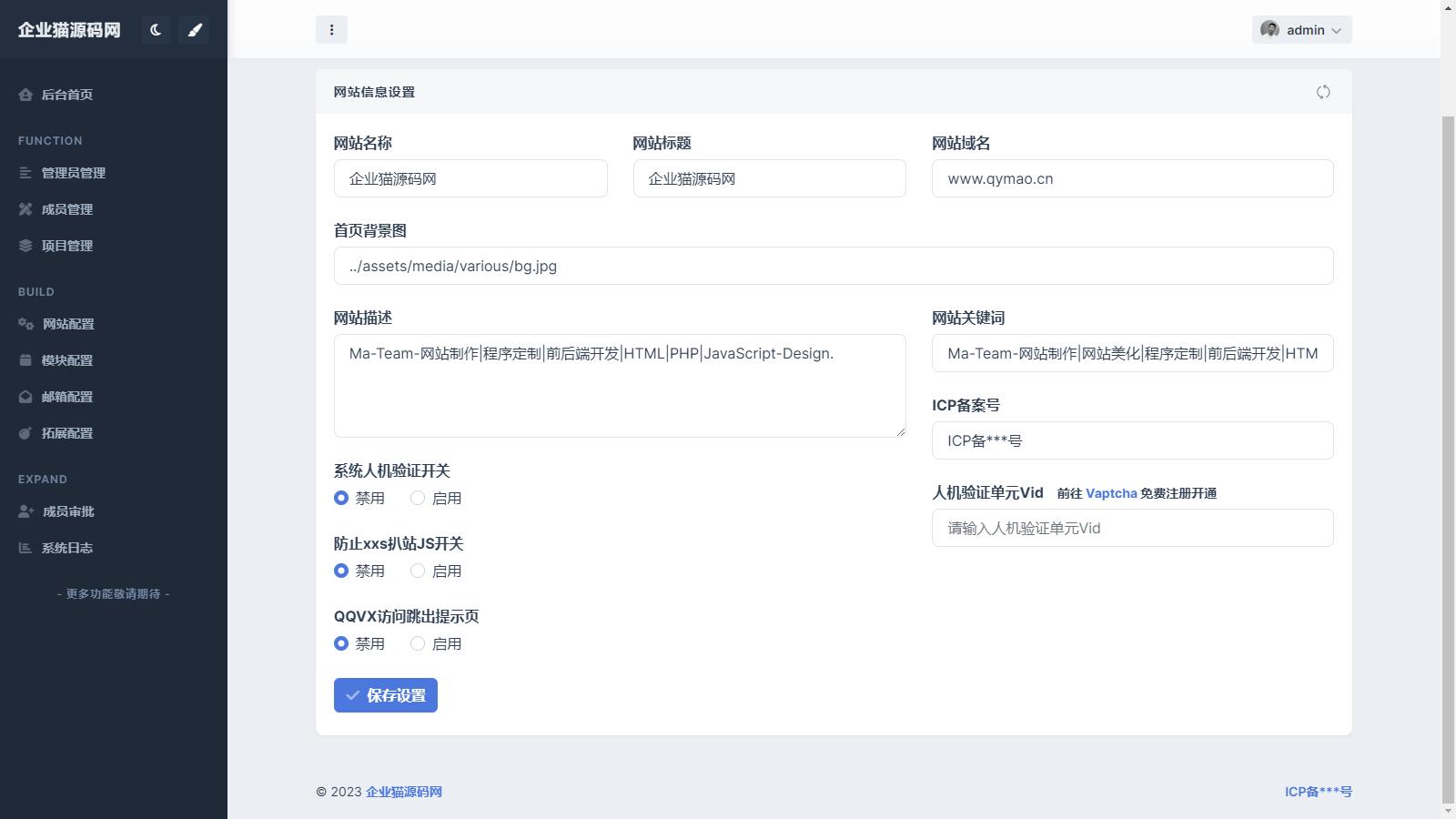This screenshot has height=819, width=1456.
Task: Go to 系统日志 in sidebar
Action: [66, 548]
